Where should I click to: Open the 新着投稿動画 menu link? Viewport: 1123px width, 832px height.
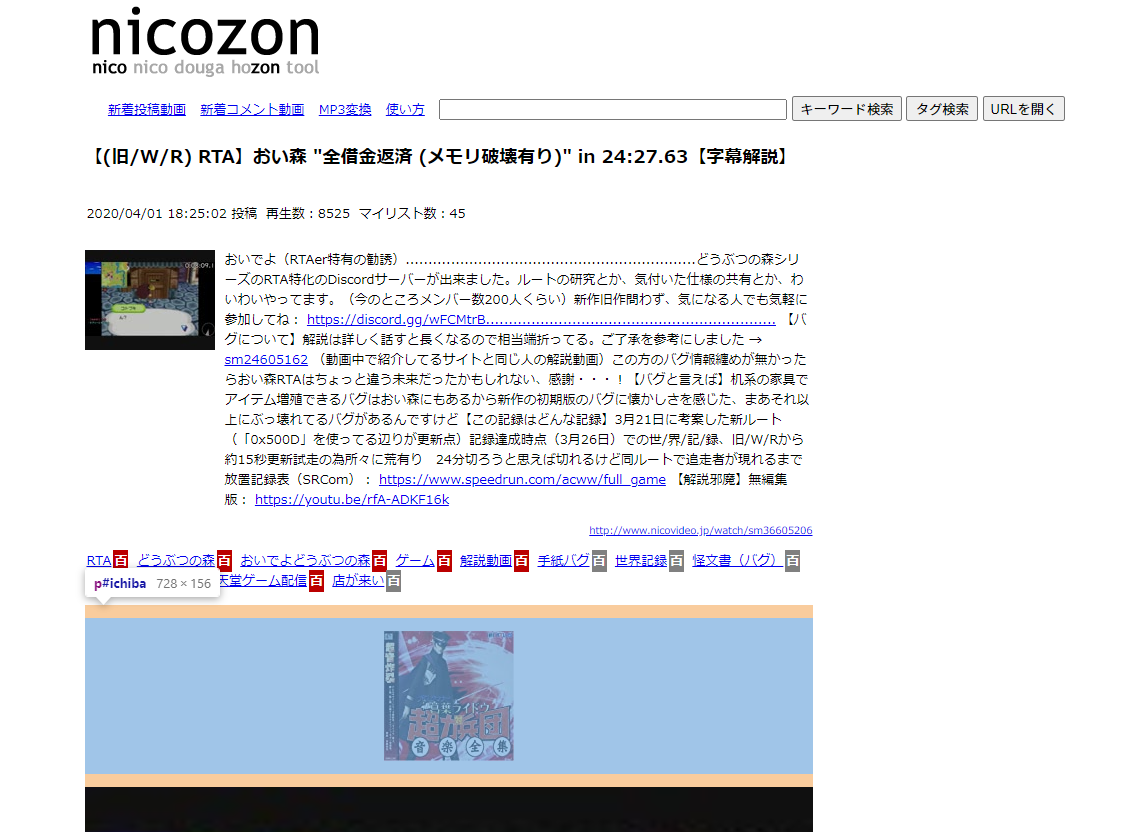point(147,110)
